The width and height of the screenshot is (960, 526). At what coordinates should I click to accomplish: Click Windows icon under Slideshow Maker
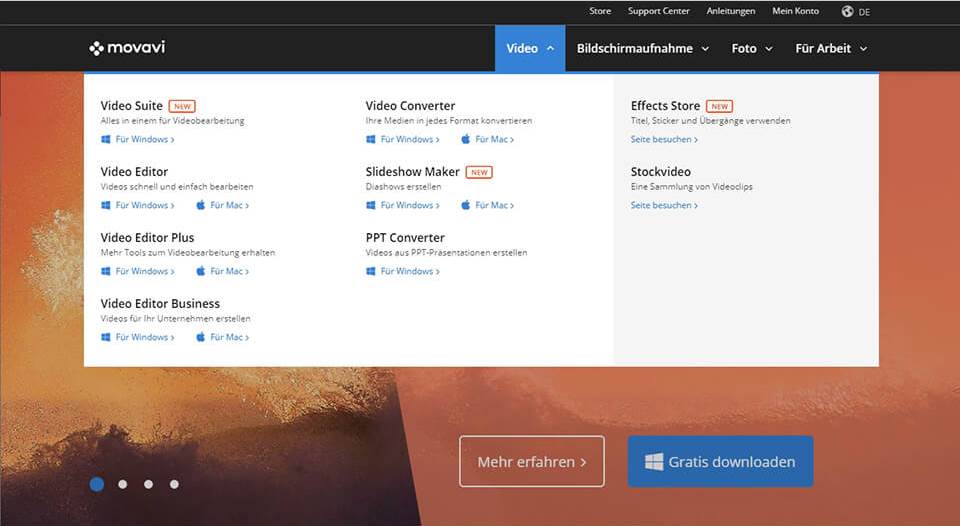coord(370,205)
